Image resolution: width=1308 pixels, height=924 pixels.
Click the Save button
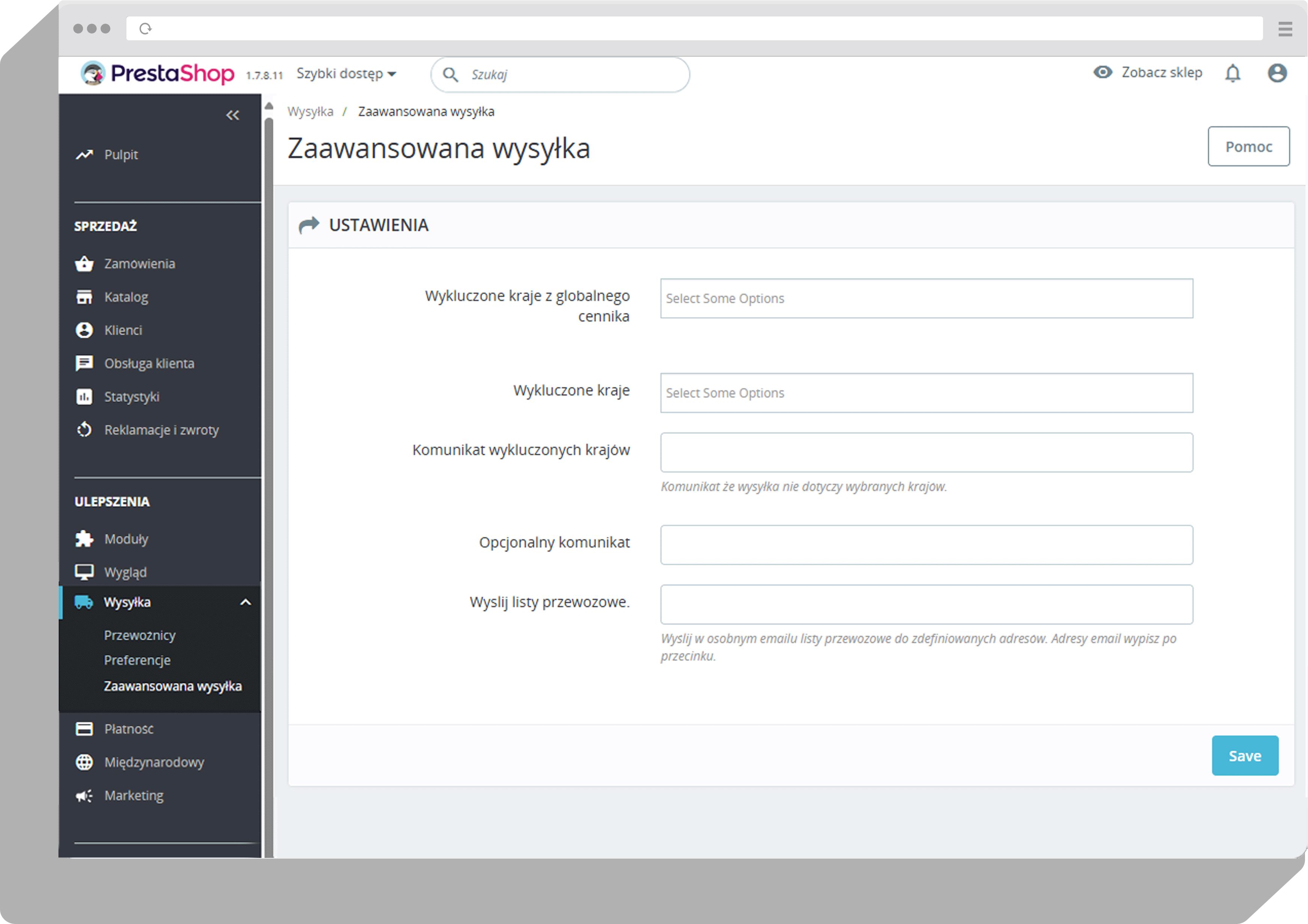(x=1244, y=756)
